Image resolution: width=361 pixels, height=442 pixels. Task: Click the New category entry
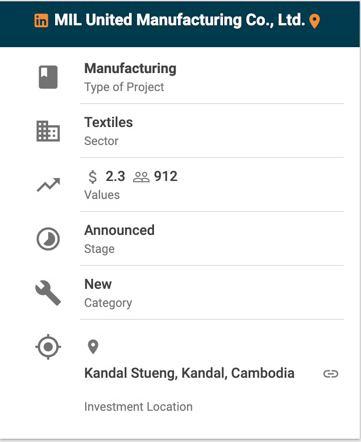tap(98, 284)
